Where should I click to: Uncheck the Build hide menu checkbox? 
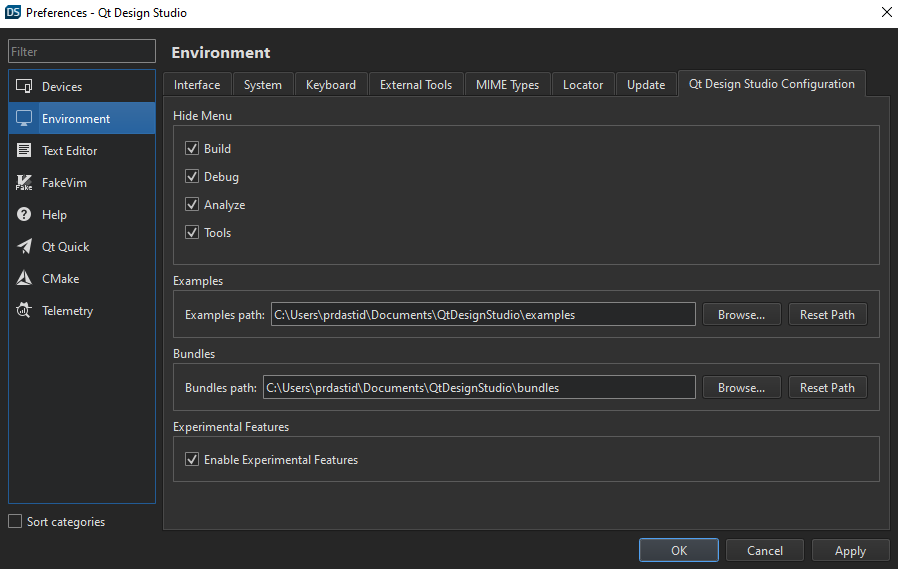tap(192, 149)
